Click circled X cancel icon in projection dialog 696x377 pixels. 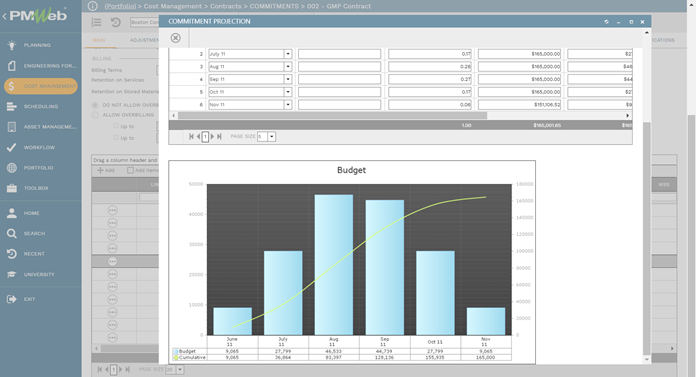pos(176,38)
